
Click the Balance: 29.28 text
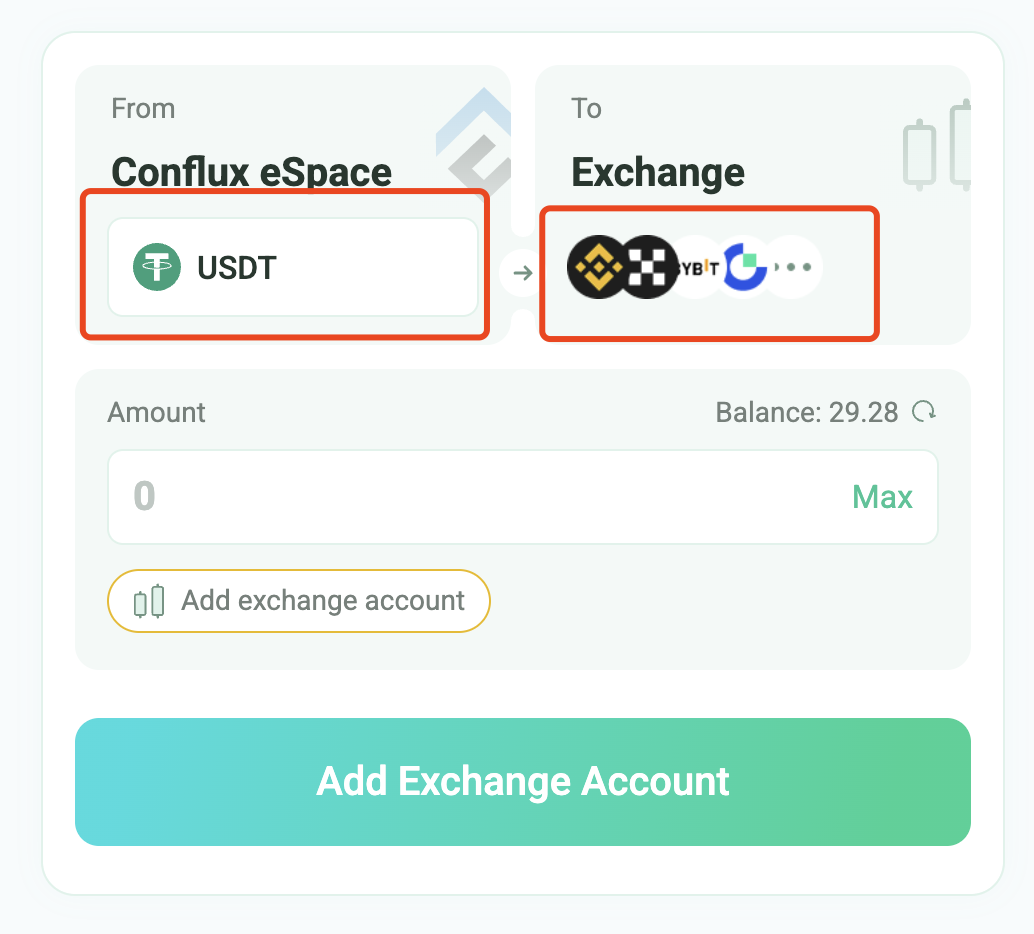pos(806,412)
